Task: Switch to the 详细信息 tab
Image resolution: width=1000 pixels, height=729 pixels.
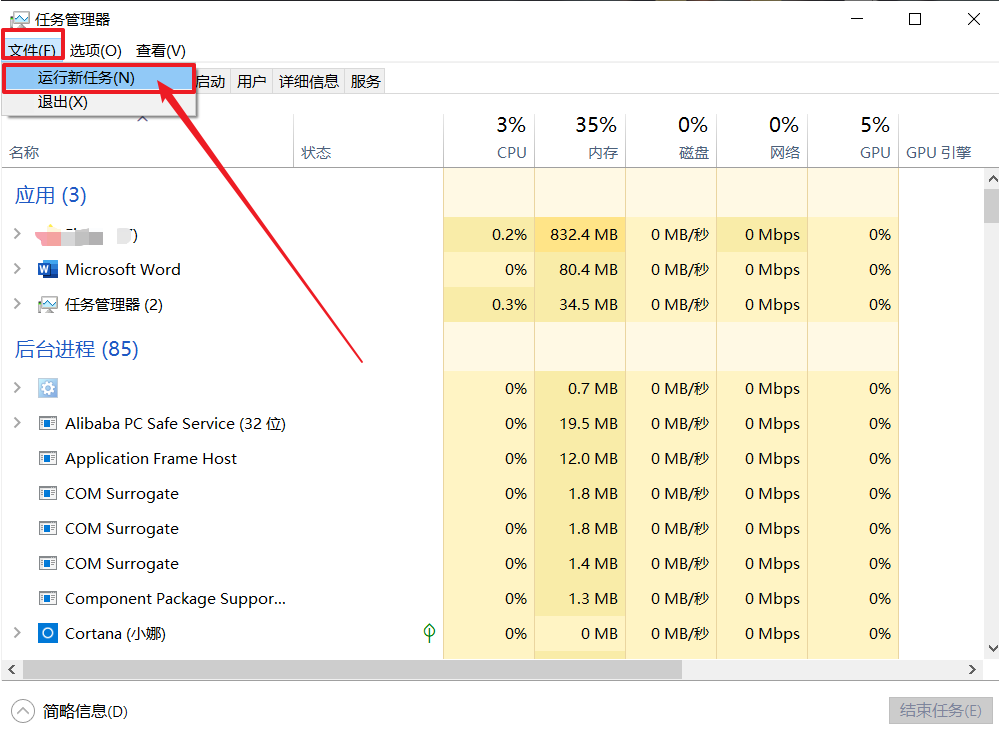Action: click(x=308, y=82)
